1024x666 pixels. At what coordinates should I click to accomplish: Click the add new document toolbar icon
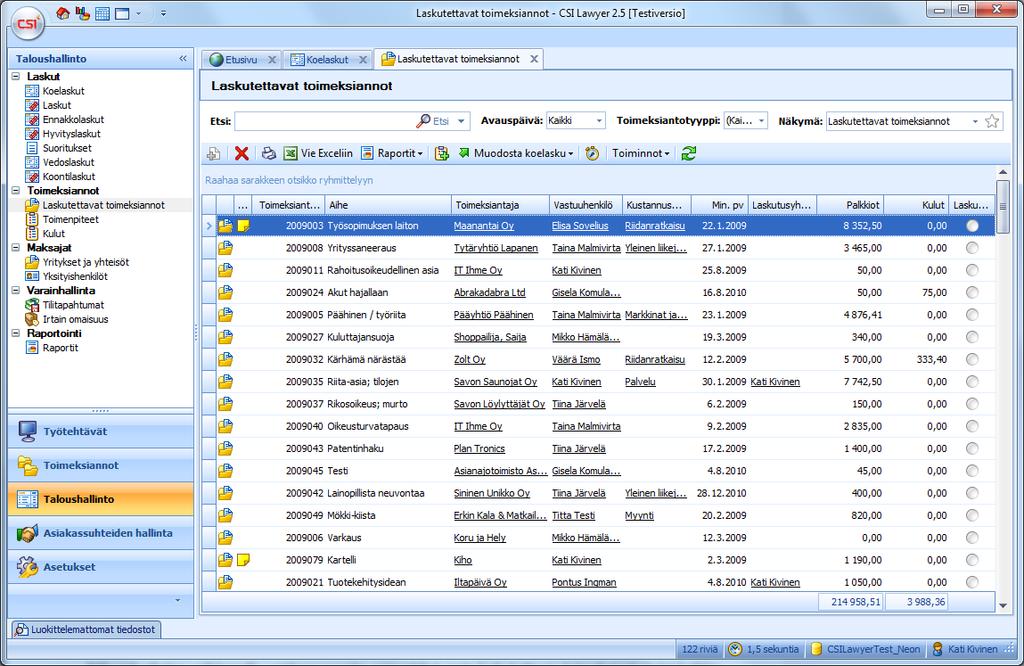point(213,153)
